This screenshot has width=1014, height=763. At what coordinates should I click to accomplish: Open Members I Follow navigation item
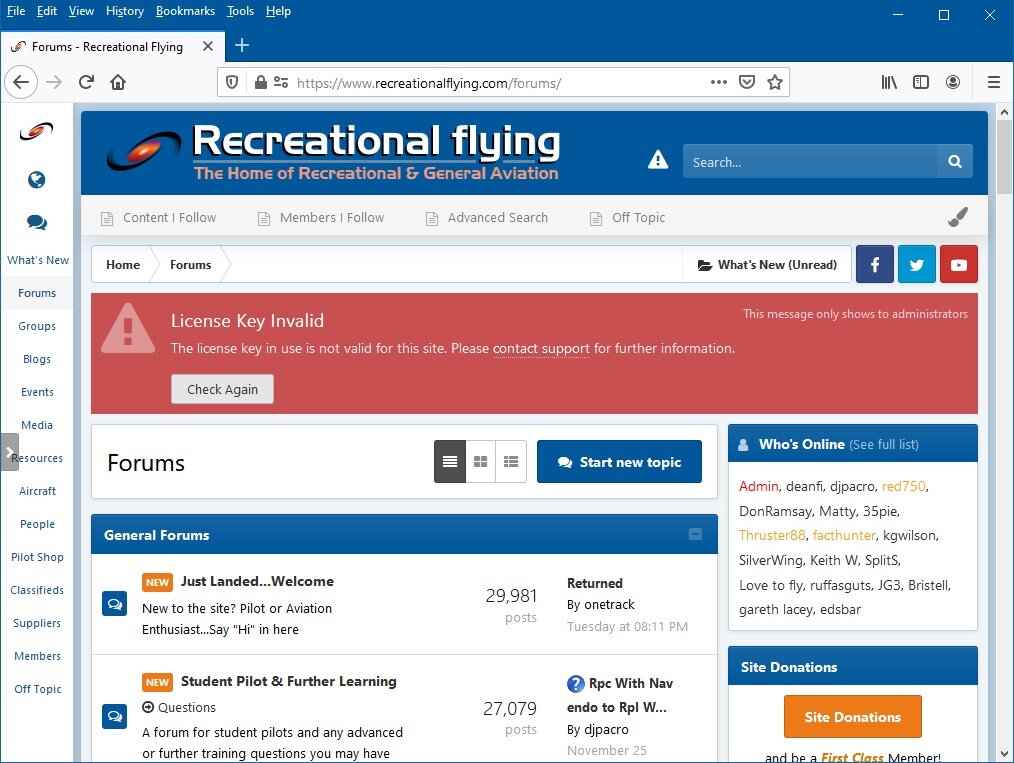point(321,218)
